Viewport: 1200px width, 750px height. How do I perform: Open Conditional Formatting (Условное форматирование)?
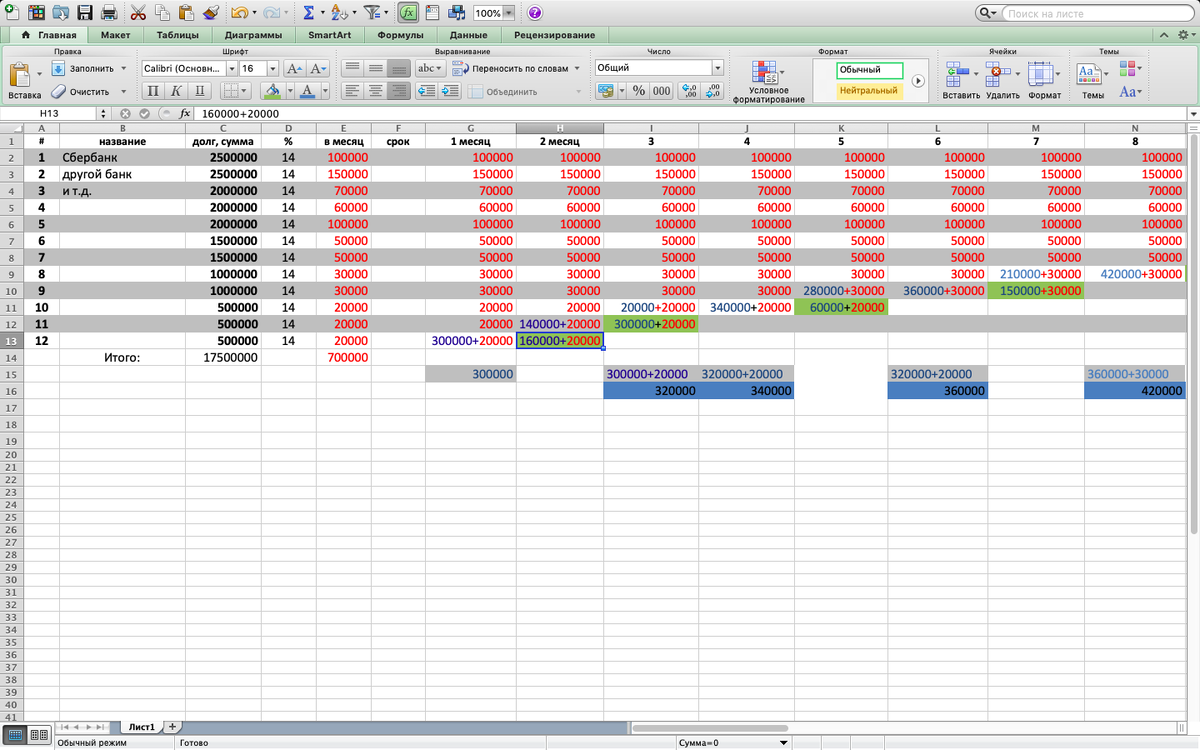(x=768, y=82)
